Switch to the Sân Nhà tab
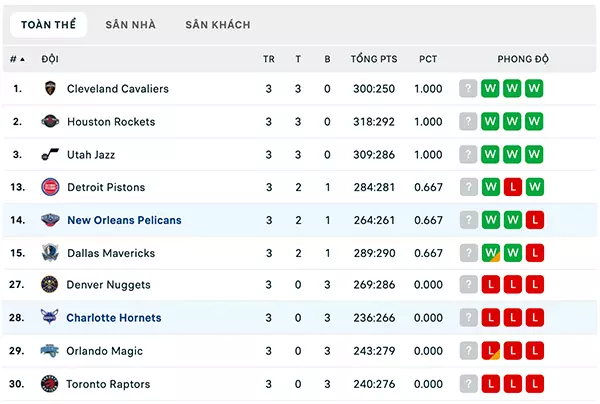Screen dimensions: 600x404 pyautogui.click(x=130, y=25)
